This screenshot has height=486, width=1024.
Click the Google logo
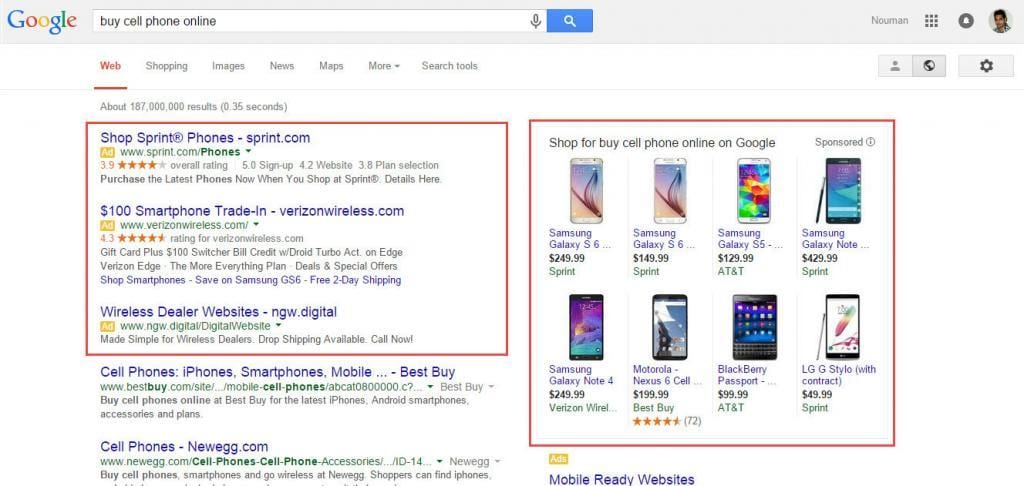coord(42,21)
